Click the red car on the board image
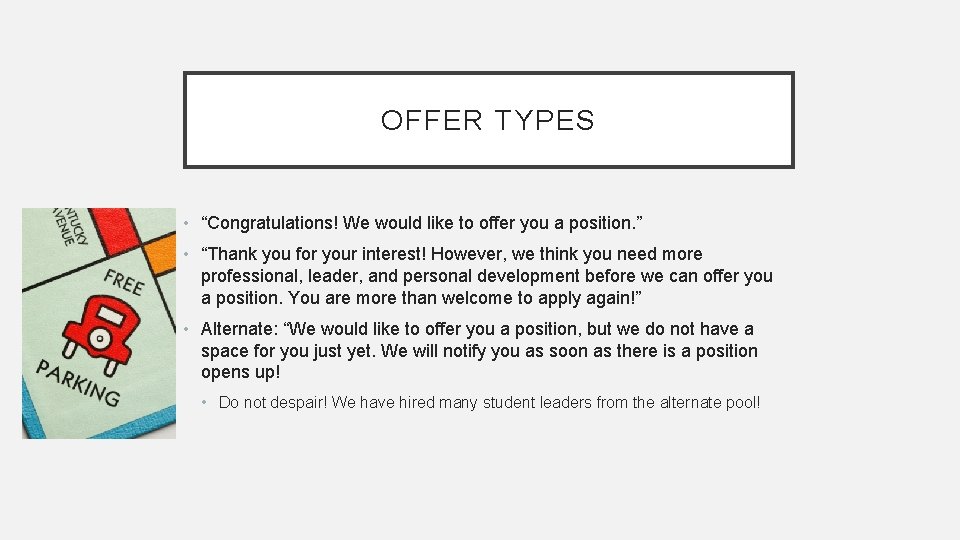This screenshot has width=960, height=540. tap(101, 333)
